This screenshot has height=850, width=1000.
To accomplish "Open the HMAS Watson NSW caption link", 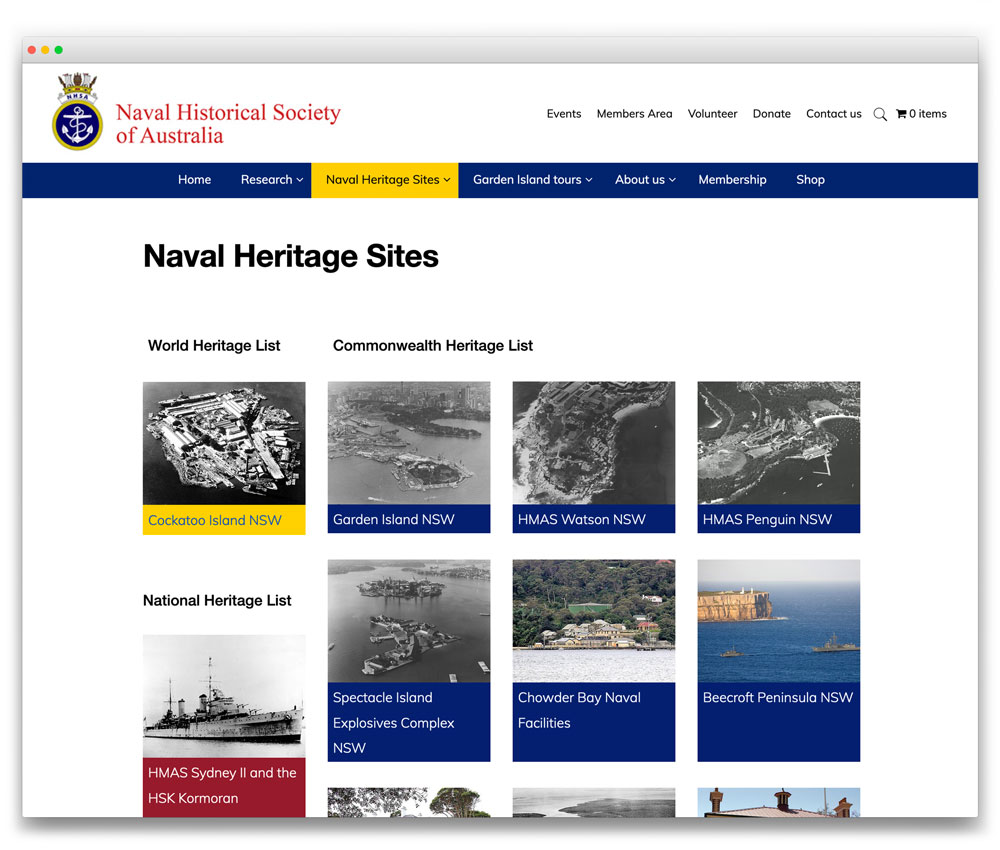I will click(x=582, y=520).
